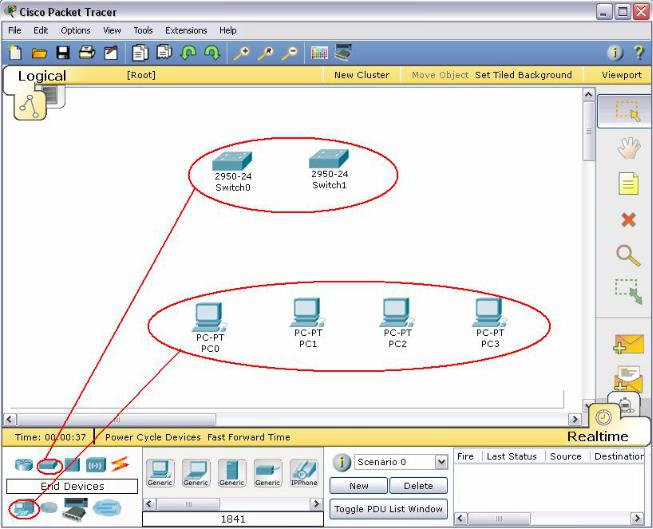Viewport: 653px width, 529px height.
Task: Open the drawing palette icon
Action: pyautogui.click(x=319, y=53)
